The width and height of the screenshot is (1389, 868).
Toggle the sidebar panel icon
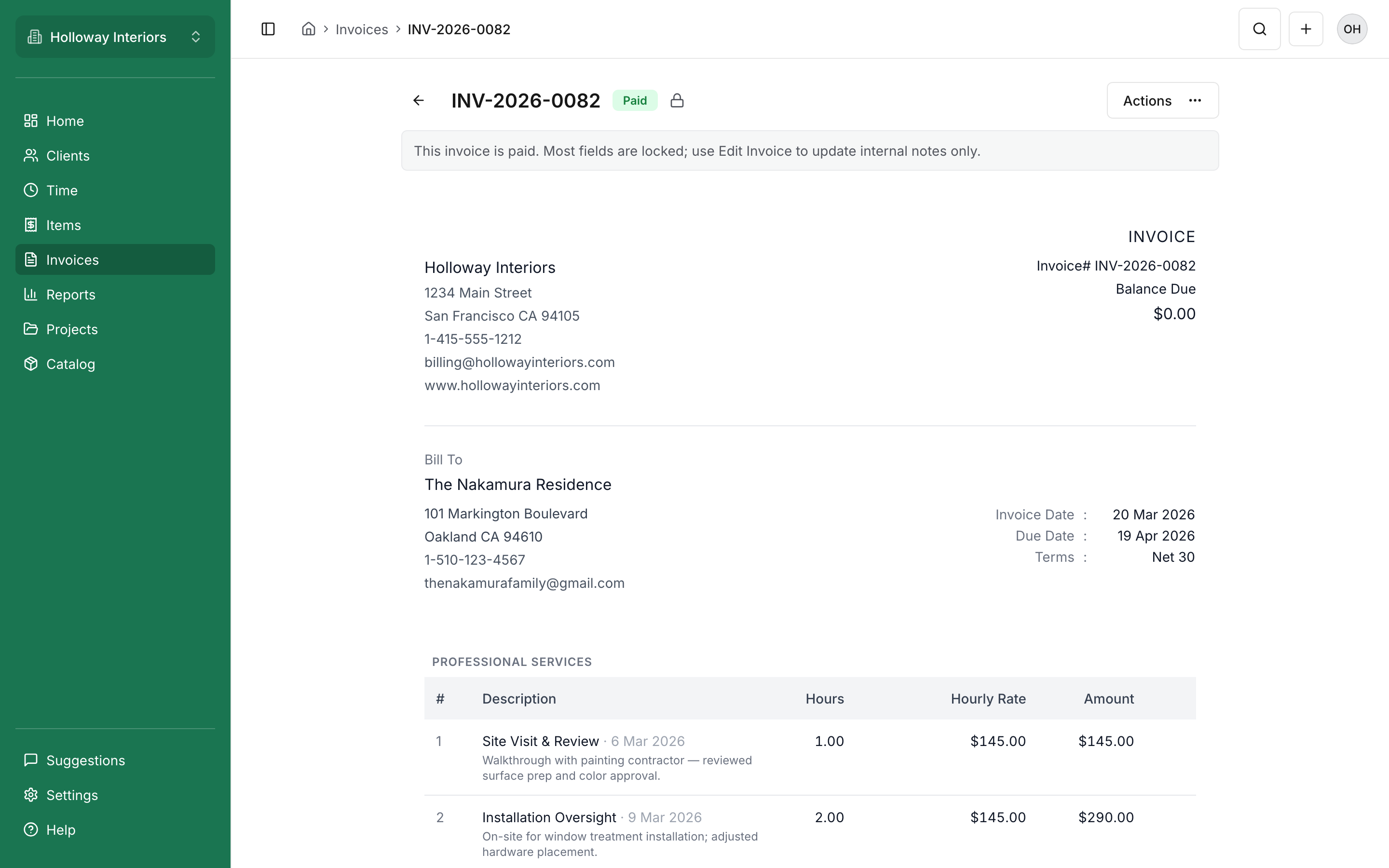click(x=268, y=29)
